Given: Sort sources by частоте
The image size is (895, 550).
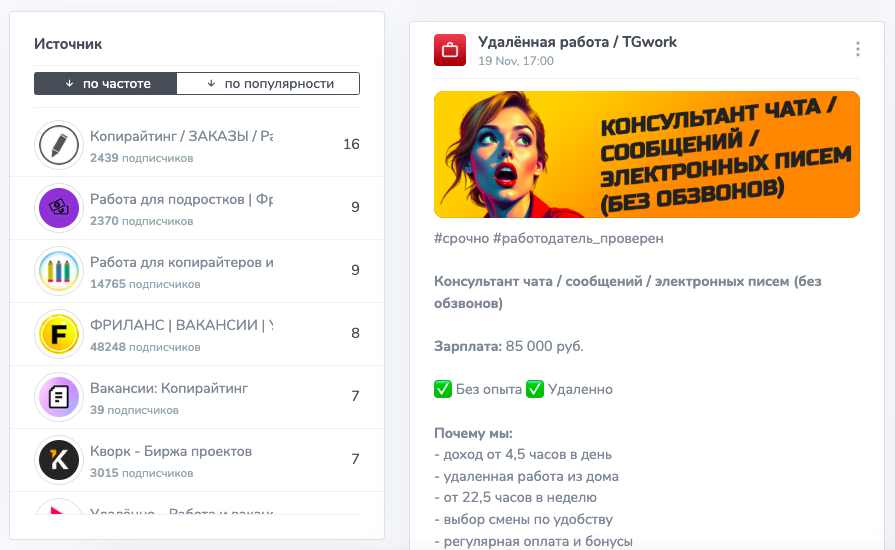Looking at the screenshot, I should point(106,83).
